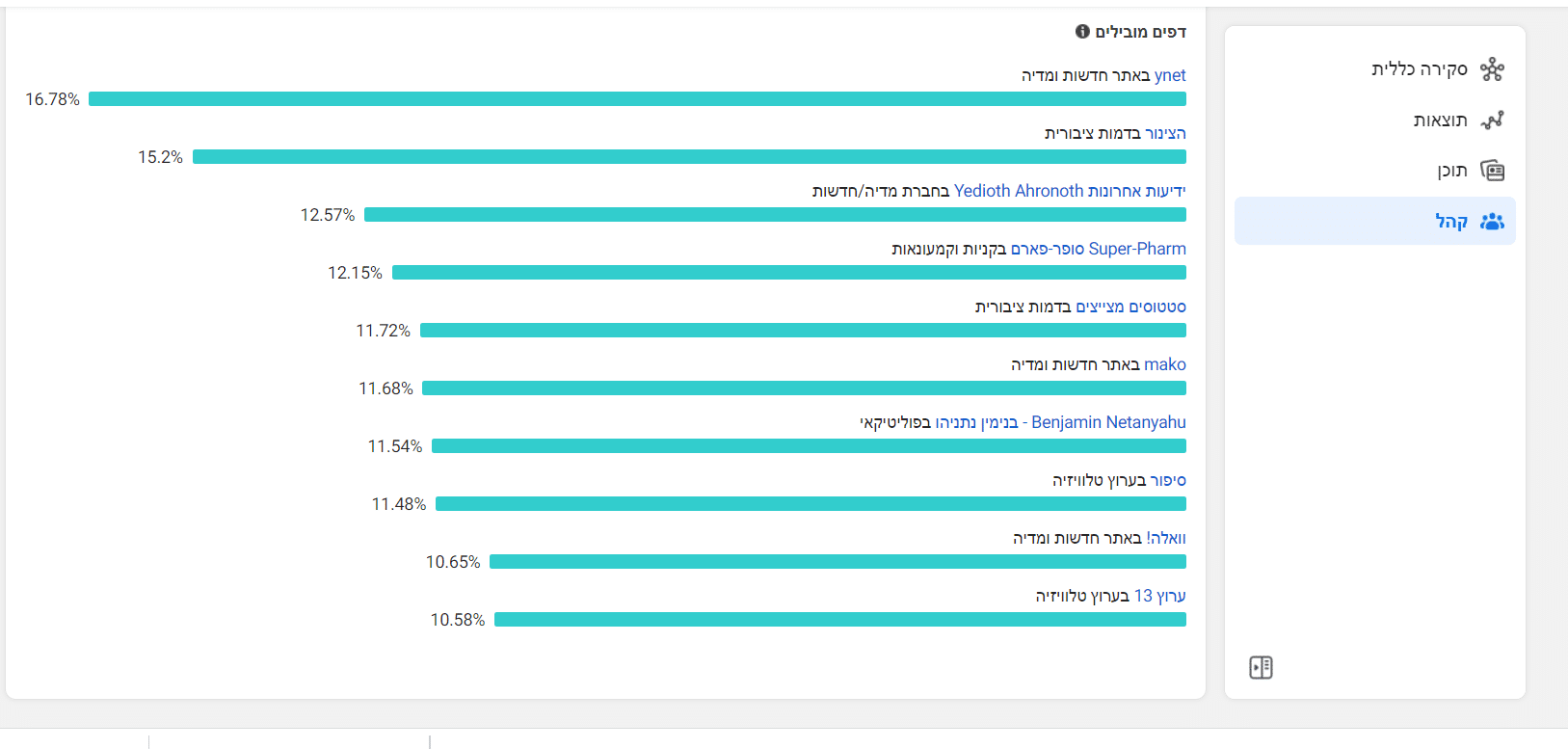Open בנימין נתניהו Benjamin Netanyahu link
The image size is (1568, 749).
point(1061,422)
